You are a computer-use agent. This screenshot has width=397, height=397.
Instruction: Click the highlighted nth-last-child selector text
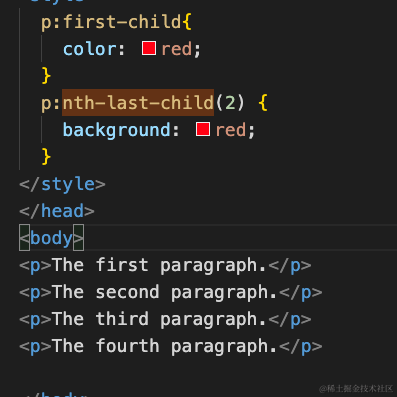point(138,102)
